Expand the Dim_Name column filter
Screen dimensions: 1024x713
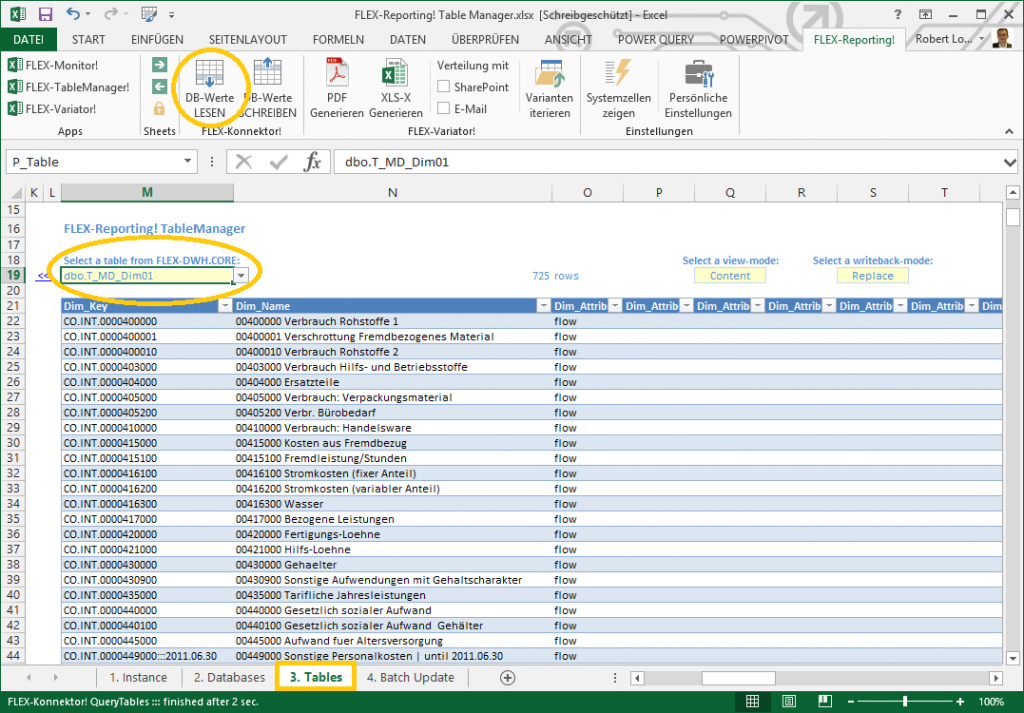(x=543, y=306)
